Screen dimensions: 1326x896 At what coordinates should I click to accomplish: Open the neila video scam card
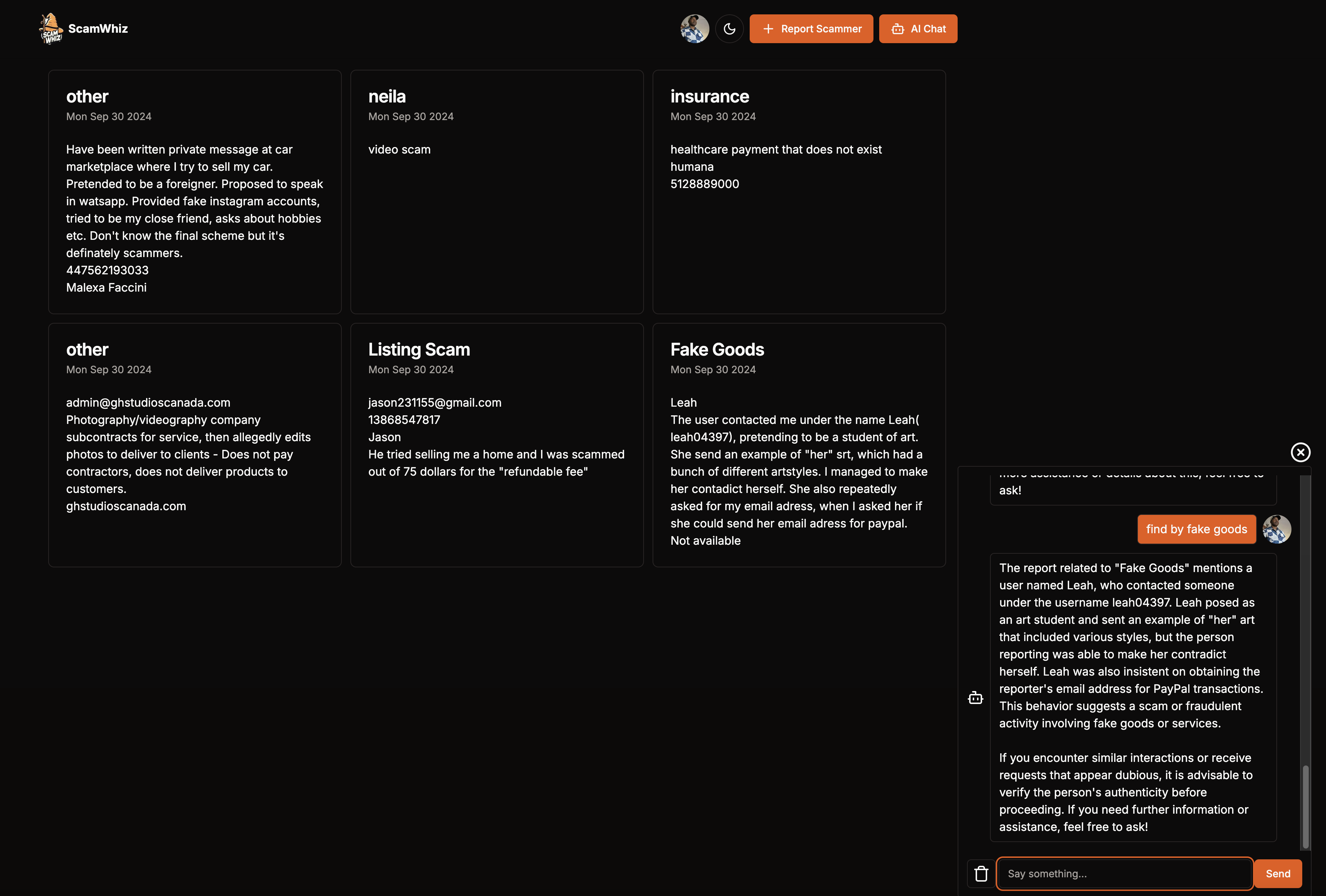coord(496,192)
